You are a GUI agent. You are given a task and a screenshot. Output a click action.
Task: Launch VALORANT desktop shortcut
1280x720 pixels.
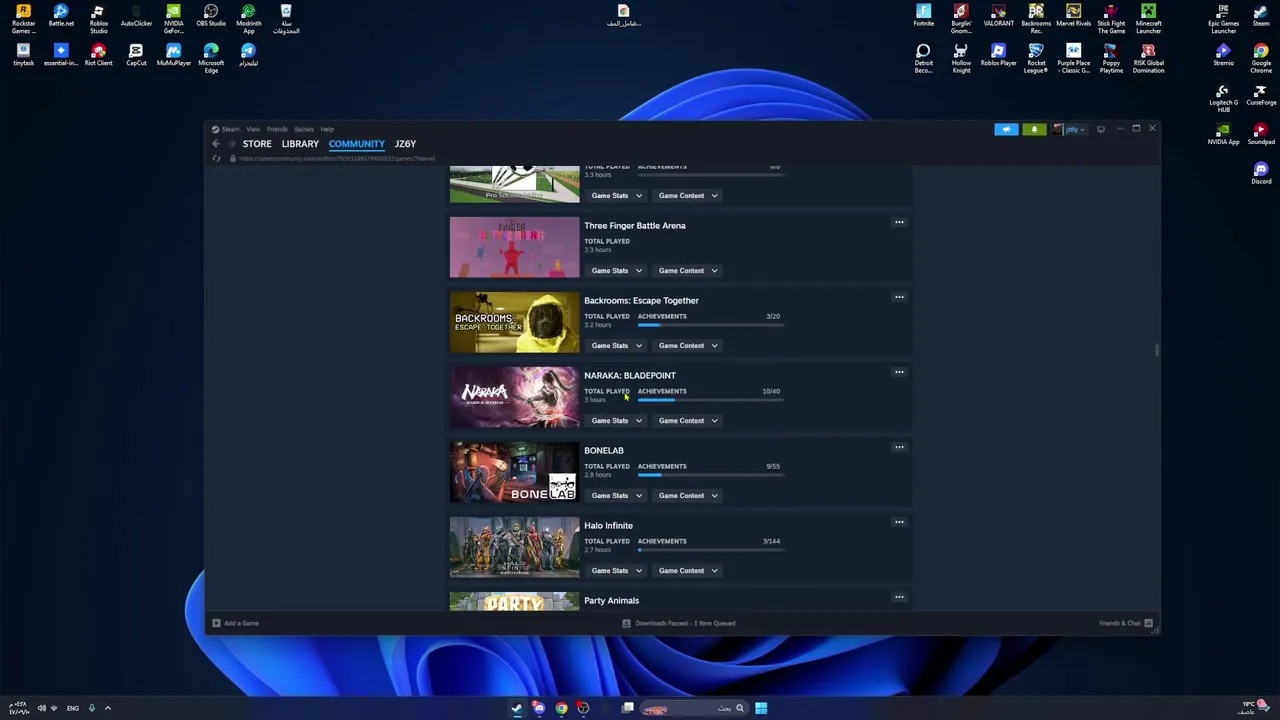pyautogui.click(x=998, y=16)
